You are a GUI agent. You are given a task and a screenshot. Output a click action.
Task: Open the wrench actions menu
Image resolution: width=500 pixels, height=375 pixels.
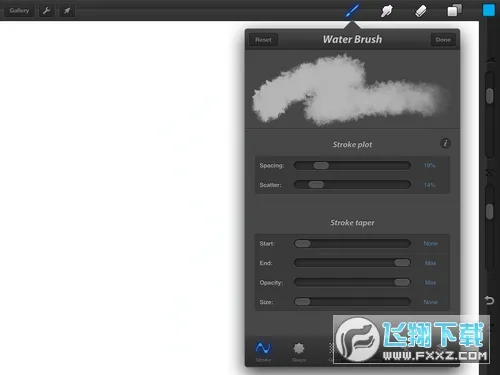(46, 11)
